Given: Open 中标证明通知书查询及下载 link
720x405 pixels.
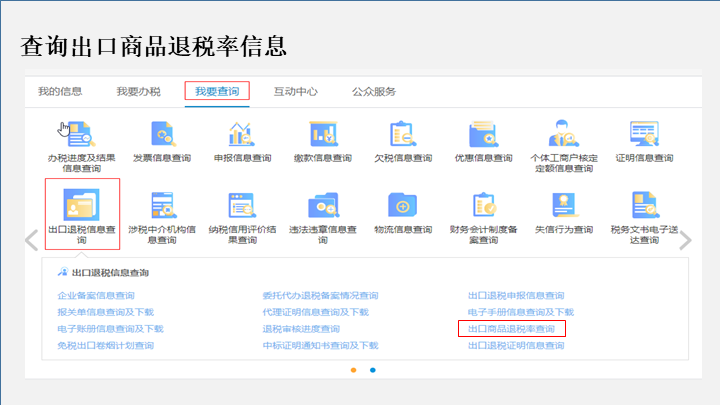Looking at the screenshot, I should 321,345.
